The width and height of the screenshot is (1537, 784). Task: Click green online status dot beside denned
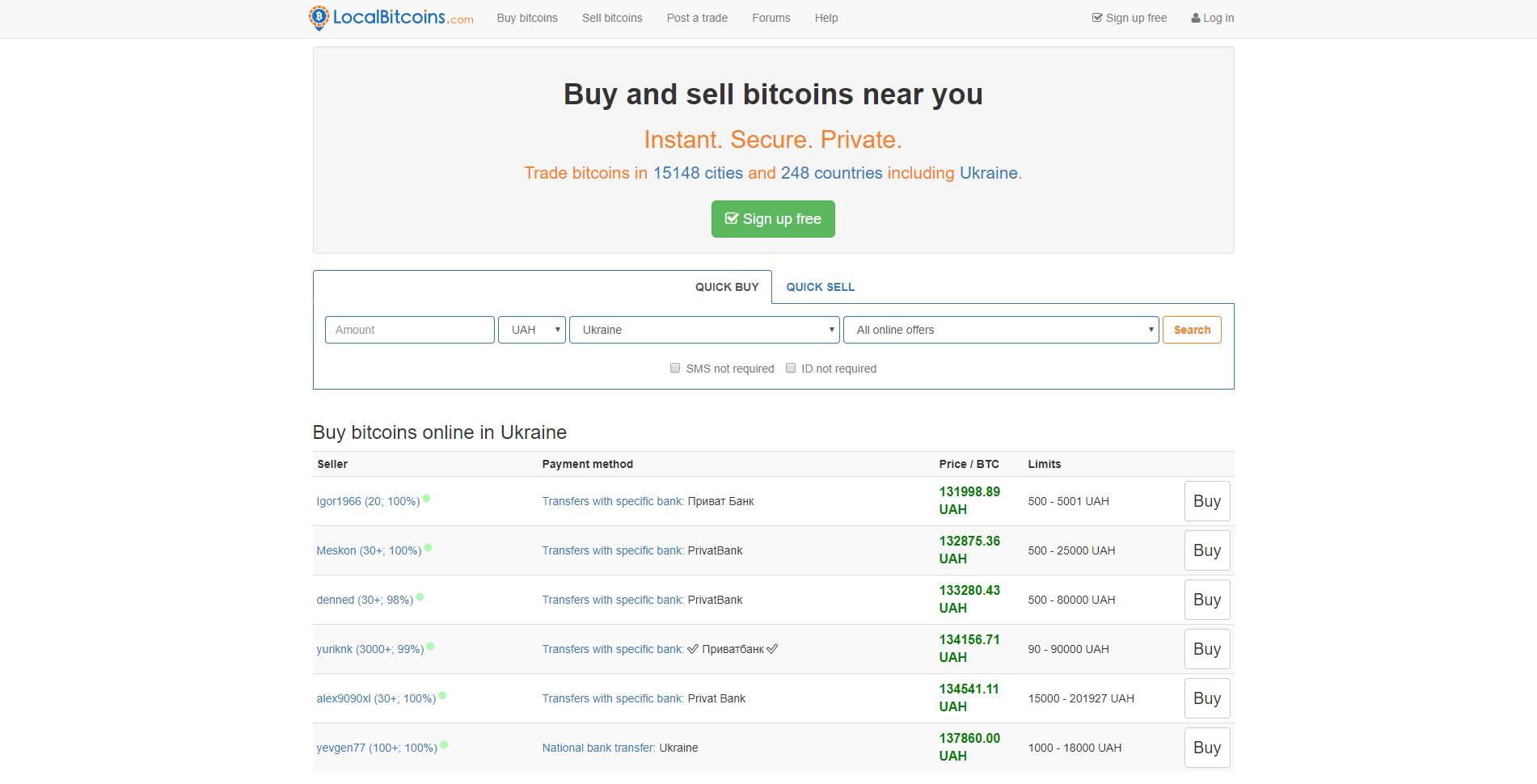tap(420, 597)
